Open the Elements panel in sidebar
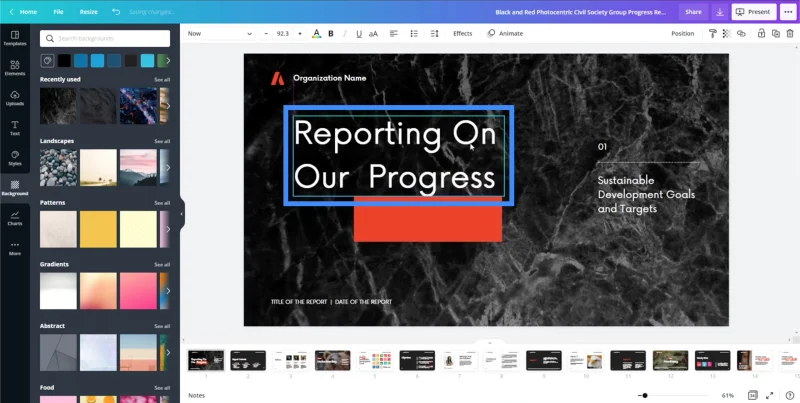800x403 pixels. (15, 68)
